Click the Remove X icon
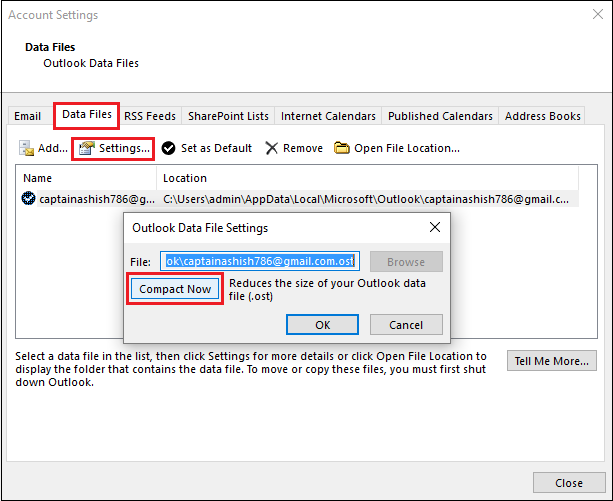The height and width of the screenshot is (501, 613). (271, 148)
